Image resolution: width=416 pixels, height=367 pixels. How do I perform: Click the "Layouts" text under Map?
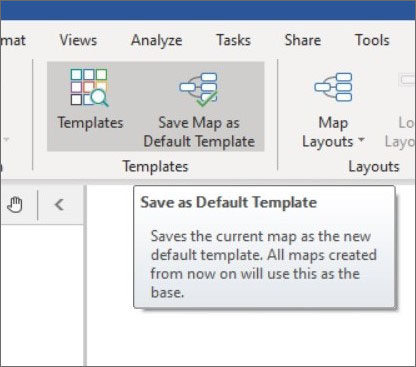[x=328, y=142]
